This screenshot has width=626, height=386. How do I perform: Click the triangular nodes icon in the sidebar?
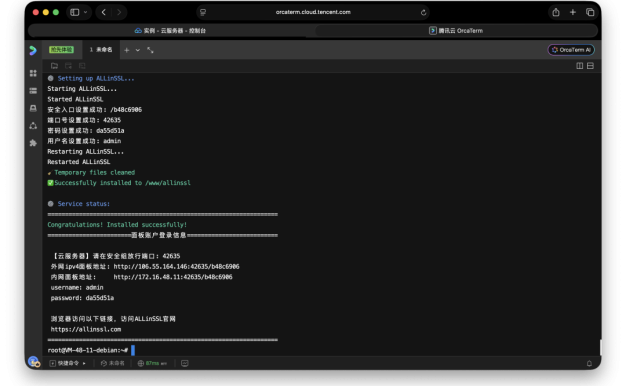pos(33,126)
